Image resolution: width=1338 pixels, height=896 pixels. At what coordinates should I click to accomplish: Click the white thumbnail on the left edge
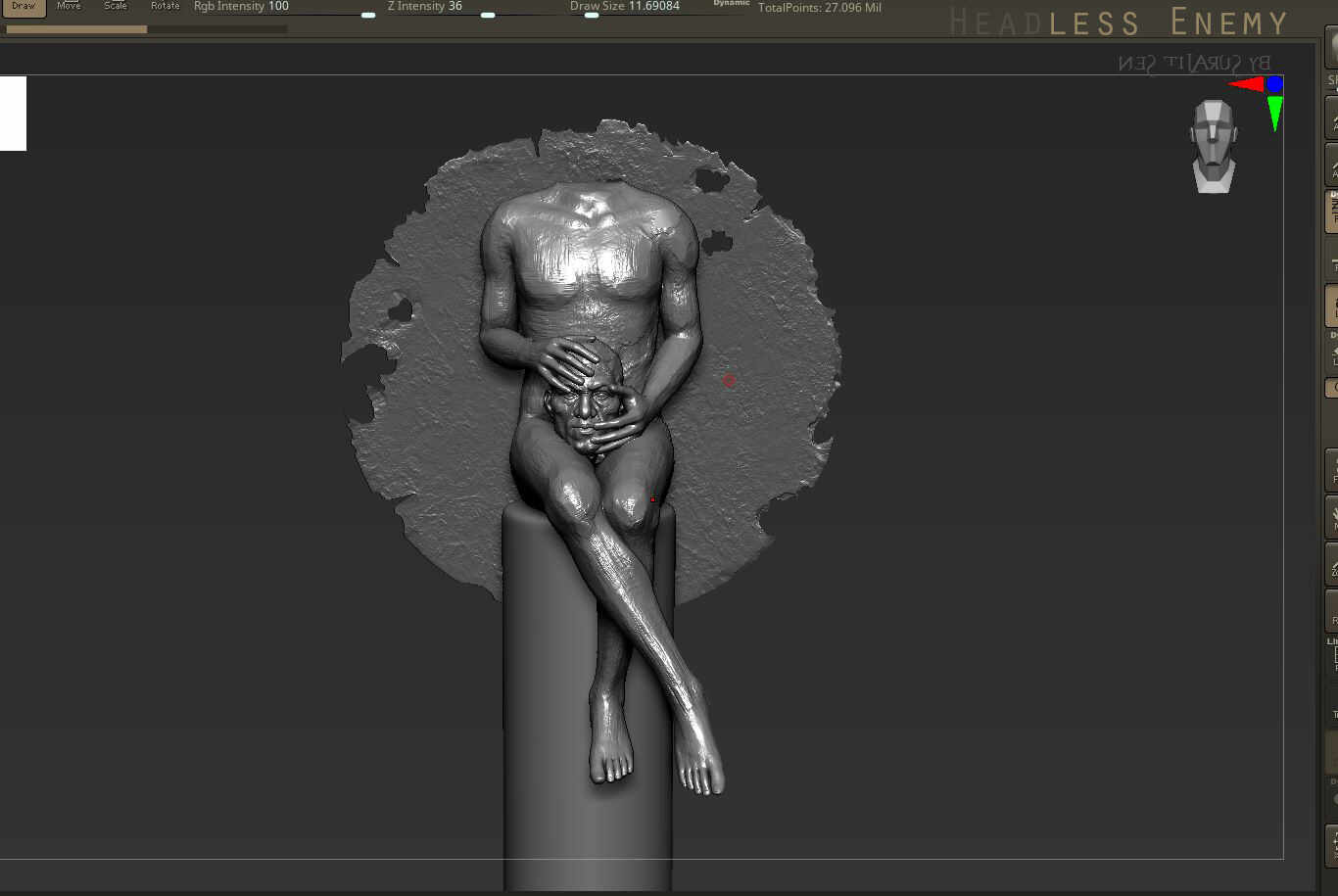point(12,113)
